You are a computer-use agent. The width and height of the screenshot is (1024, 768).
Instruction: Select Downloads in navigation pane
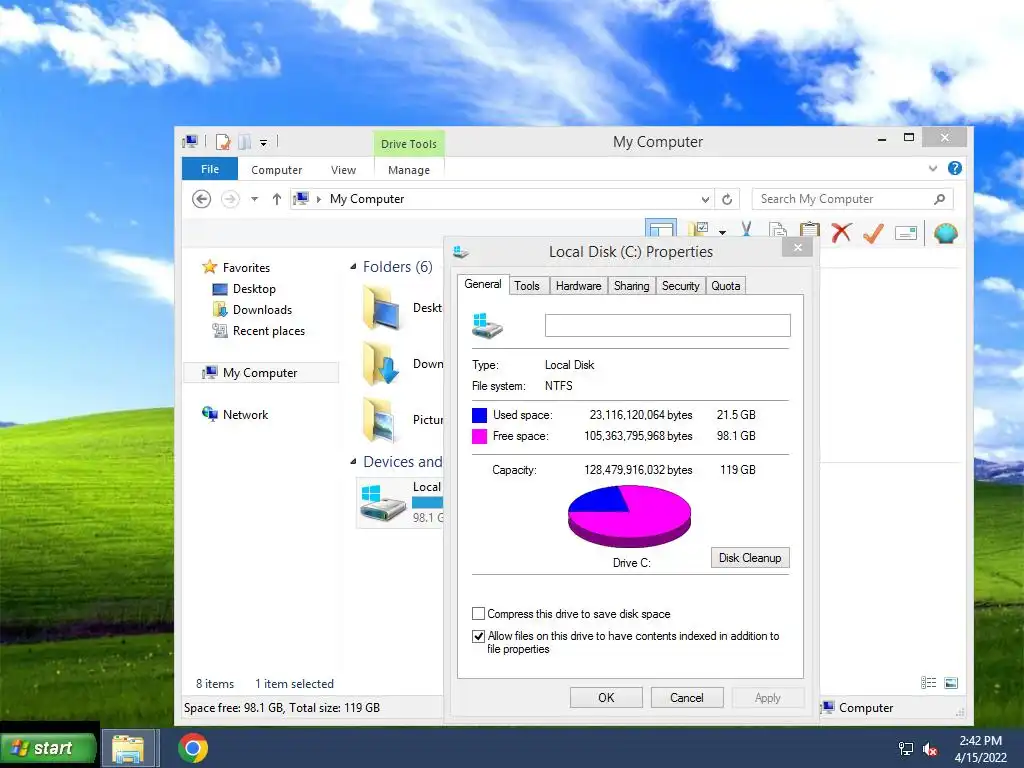tap(262, 310)
